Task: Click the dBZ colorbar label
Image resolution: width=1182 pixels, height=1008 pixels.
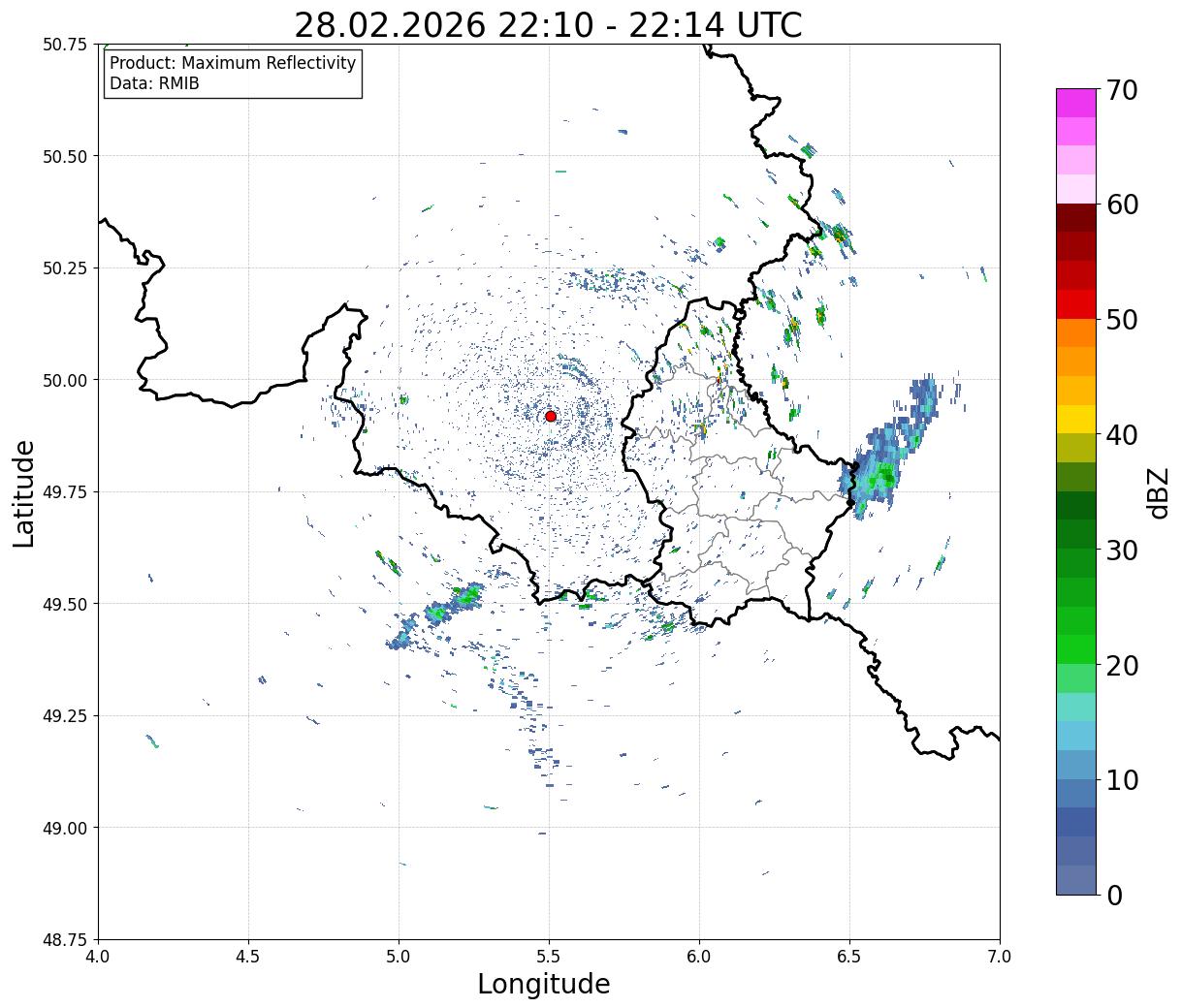Action: coord(1158,491)
